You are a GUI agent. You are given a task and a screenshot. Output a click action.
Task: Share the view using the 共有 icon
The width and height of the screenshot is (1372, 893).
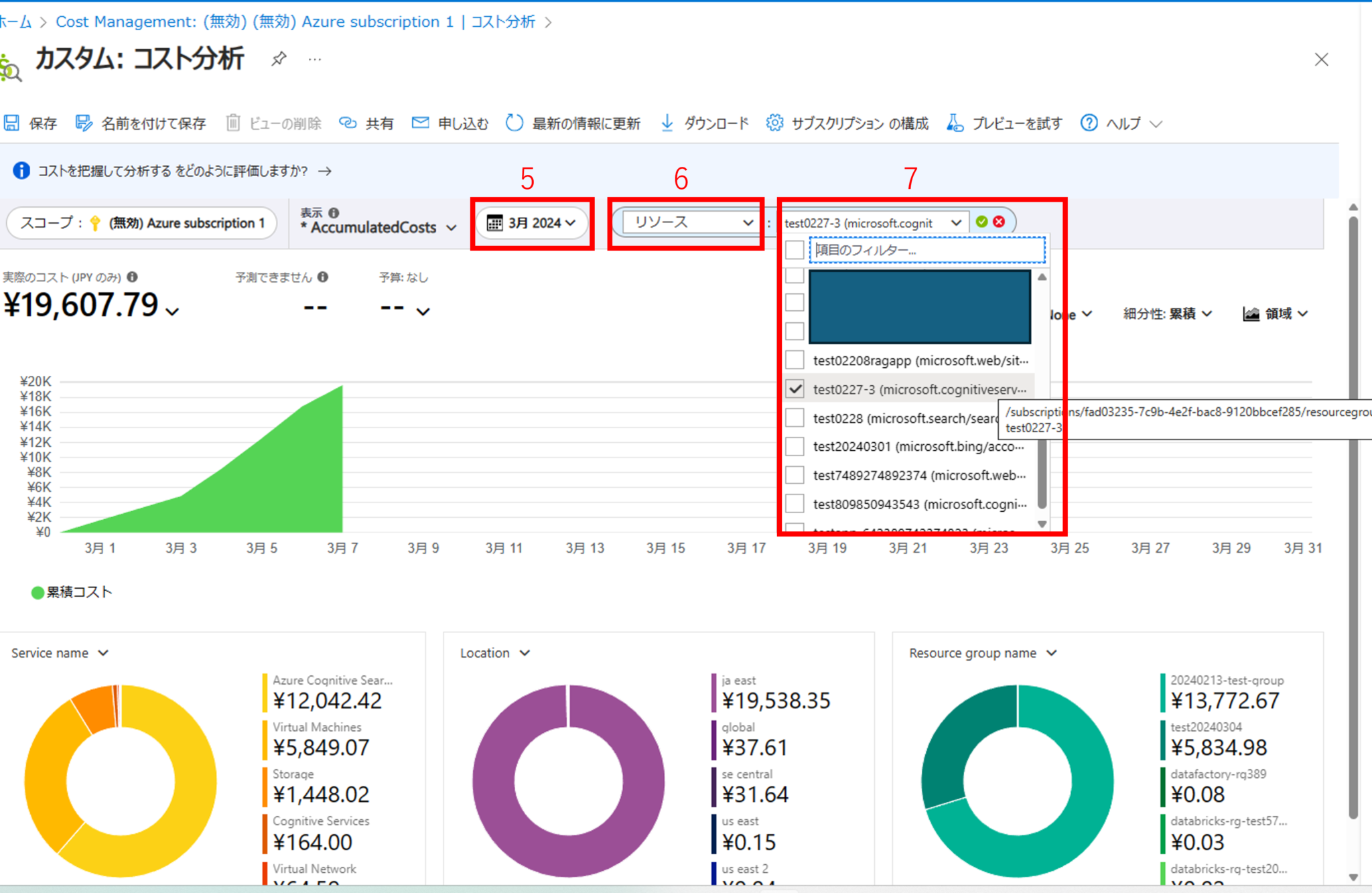point(349,123)
